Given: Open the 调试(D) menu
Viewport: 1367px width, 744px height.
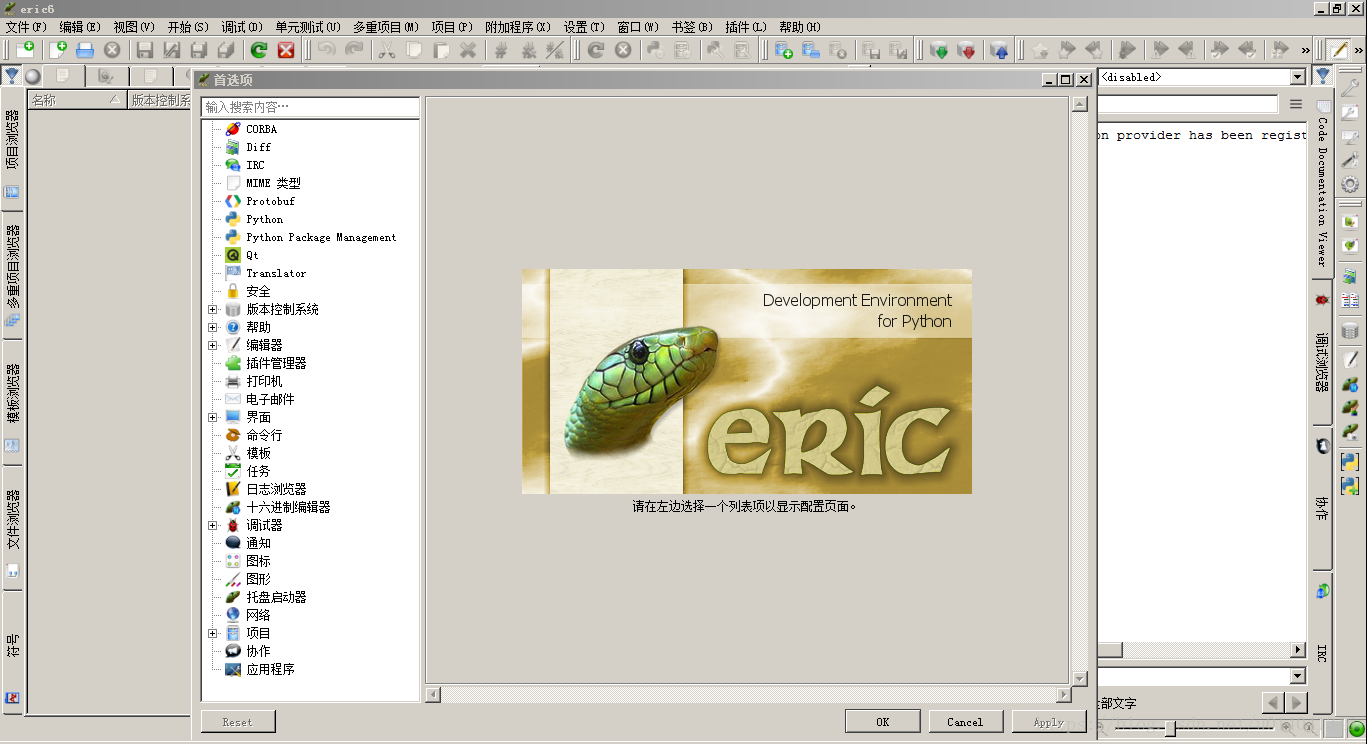Looking at the screenshot, I should point(242,27).
